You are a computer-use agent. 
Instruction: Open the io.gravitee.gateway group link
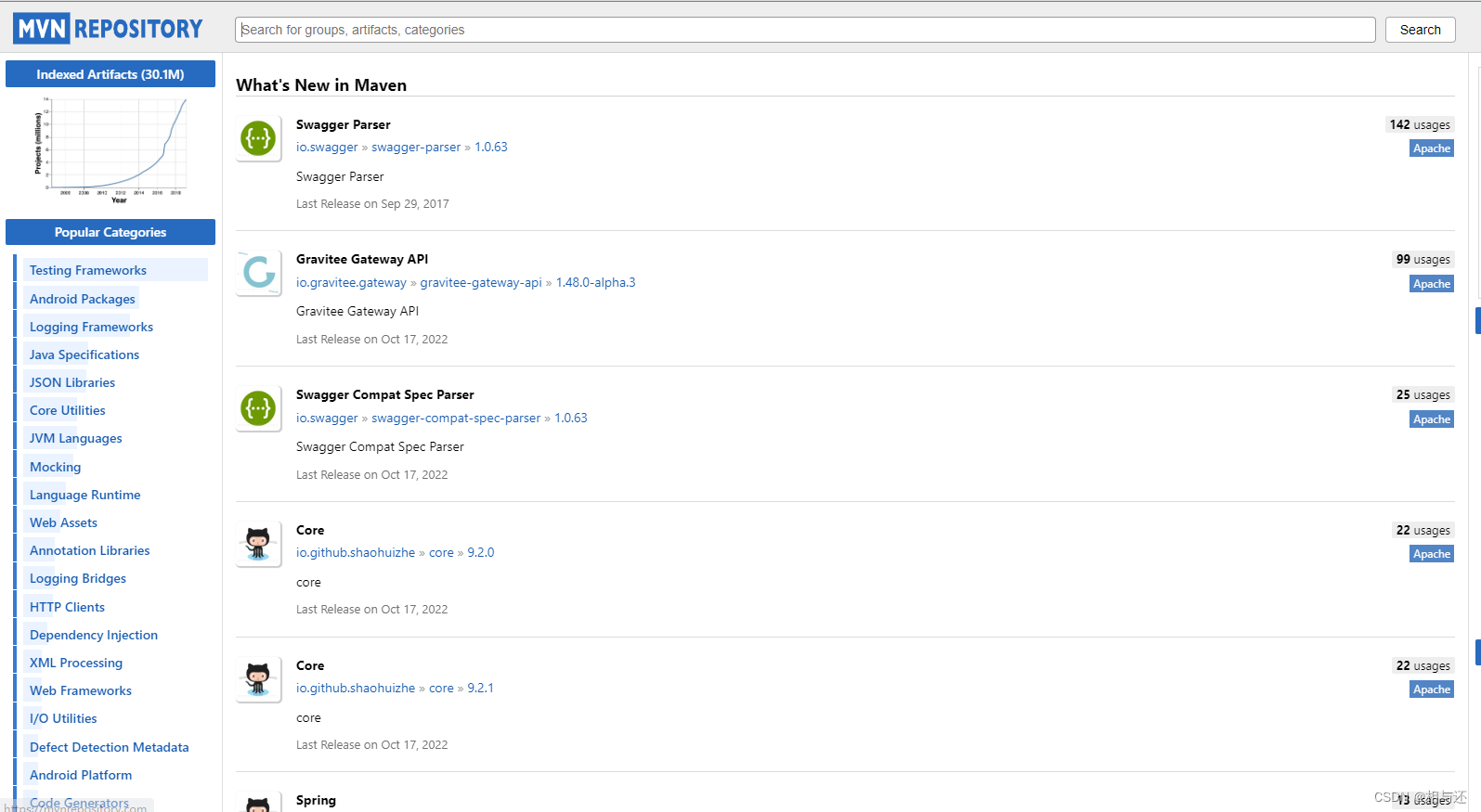[x=351, y=282]
